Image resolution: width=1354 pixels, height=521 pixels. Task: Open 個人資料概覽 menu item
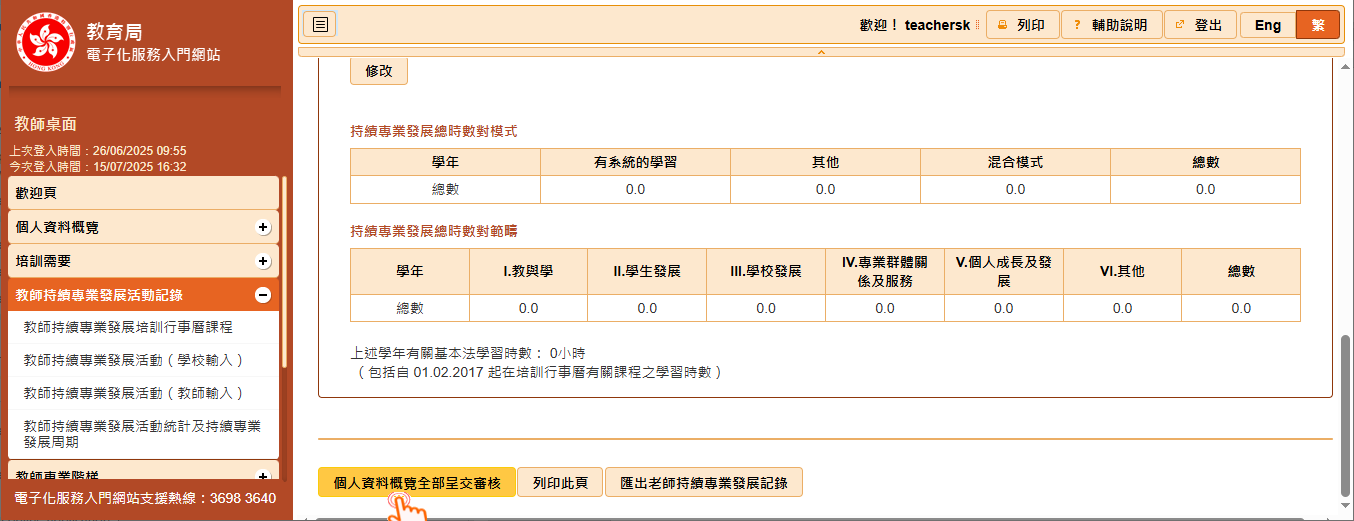tap(143, 227)
